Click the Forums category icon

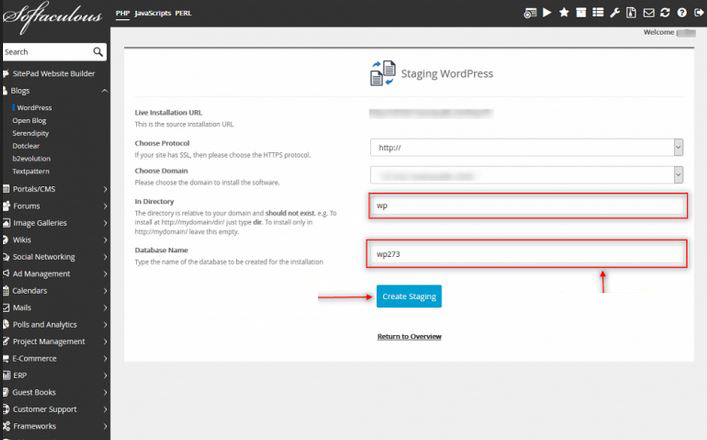click(x=6, y=206)
